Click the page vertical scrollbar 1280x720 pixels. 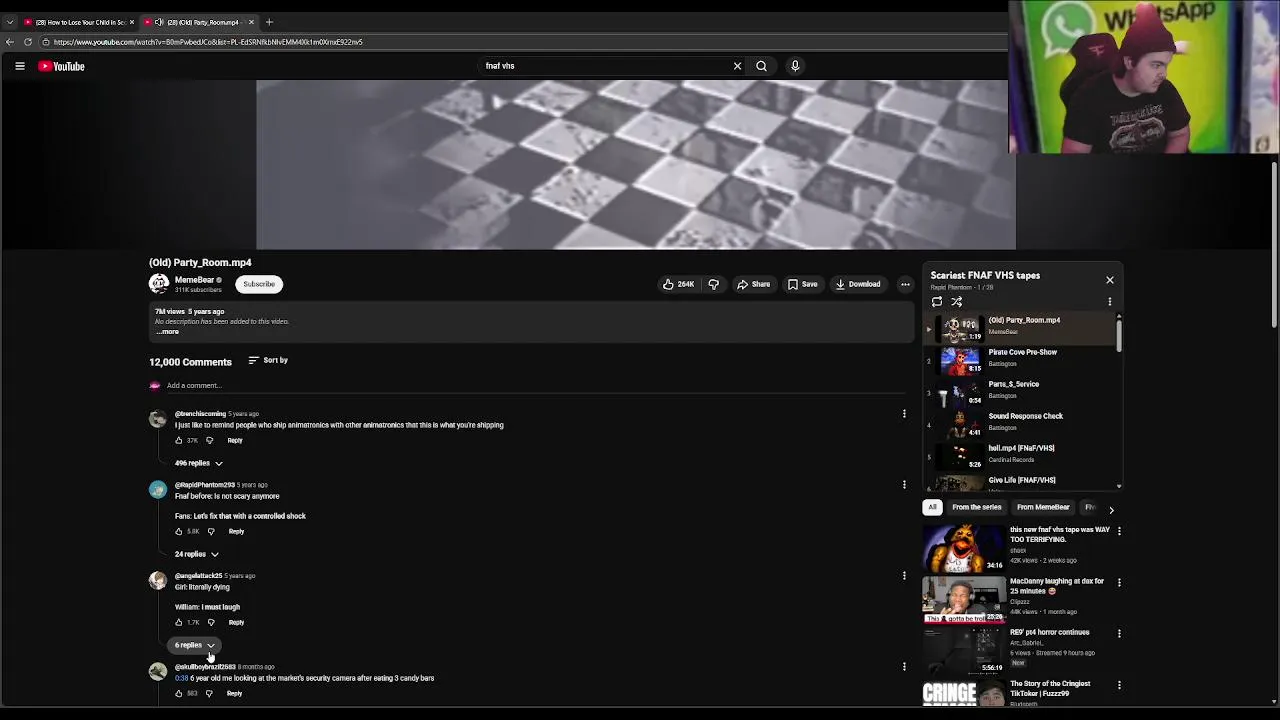(1274, 245)
